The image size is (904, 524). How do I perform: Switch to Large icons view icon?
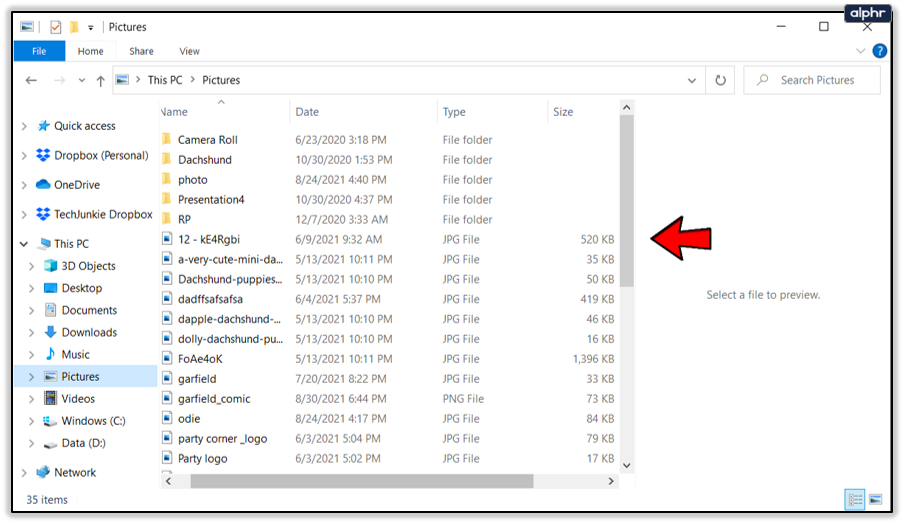coord(875,500)
